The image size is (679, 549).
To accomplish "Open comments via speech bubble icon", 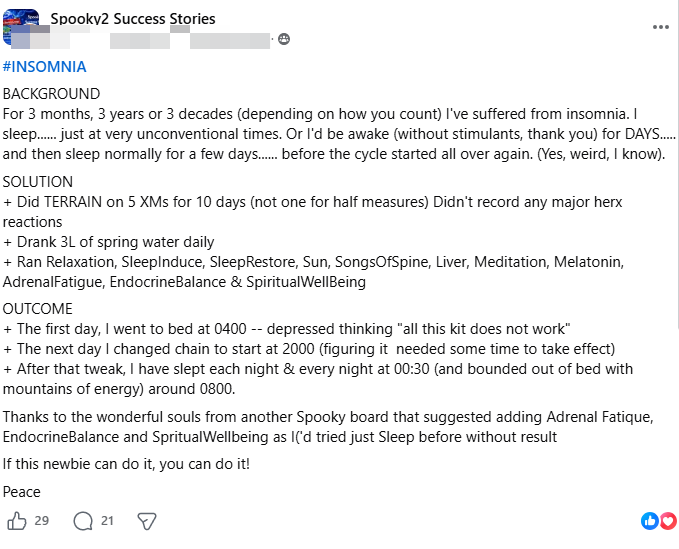I will click(x=83, y=521).
